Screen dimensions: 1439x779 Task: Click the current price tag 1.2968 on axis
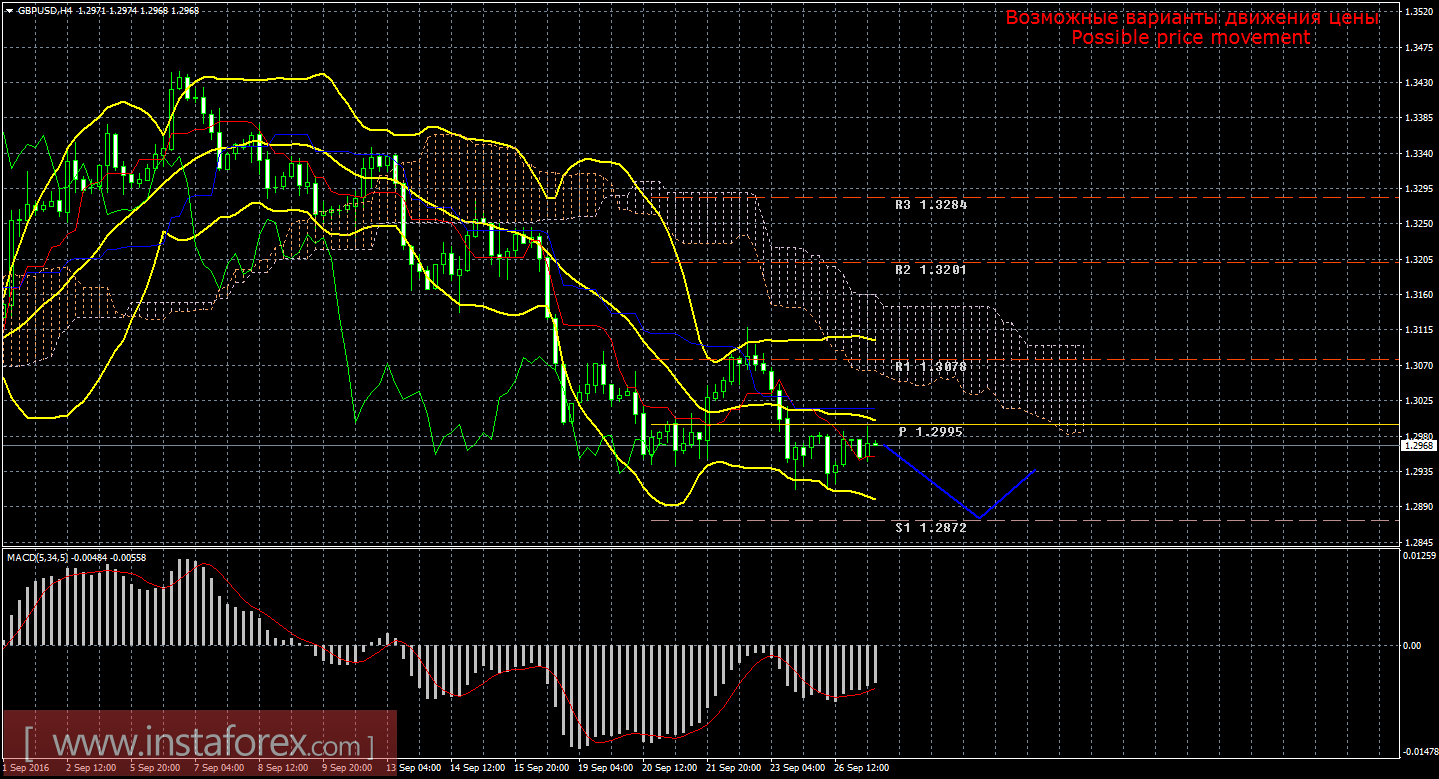1417,445
